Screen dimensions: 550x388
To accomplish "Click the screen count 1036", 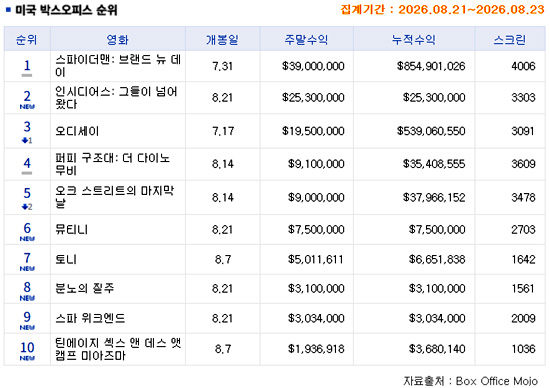I will (523, 349).
